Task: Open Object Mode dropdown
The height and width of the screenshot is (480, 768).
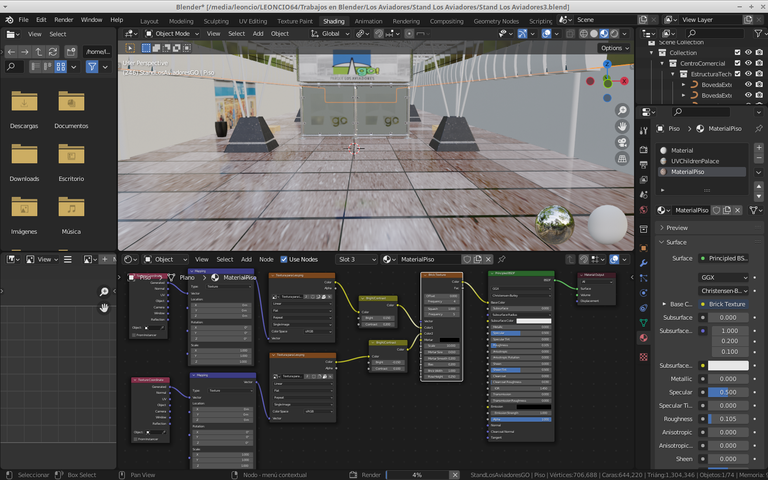Action: (x=172, y=34)
